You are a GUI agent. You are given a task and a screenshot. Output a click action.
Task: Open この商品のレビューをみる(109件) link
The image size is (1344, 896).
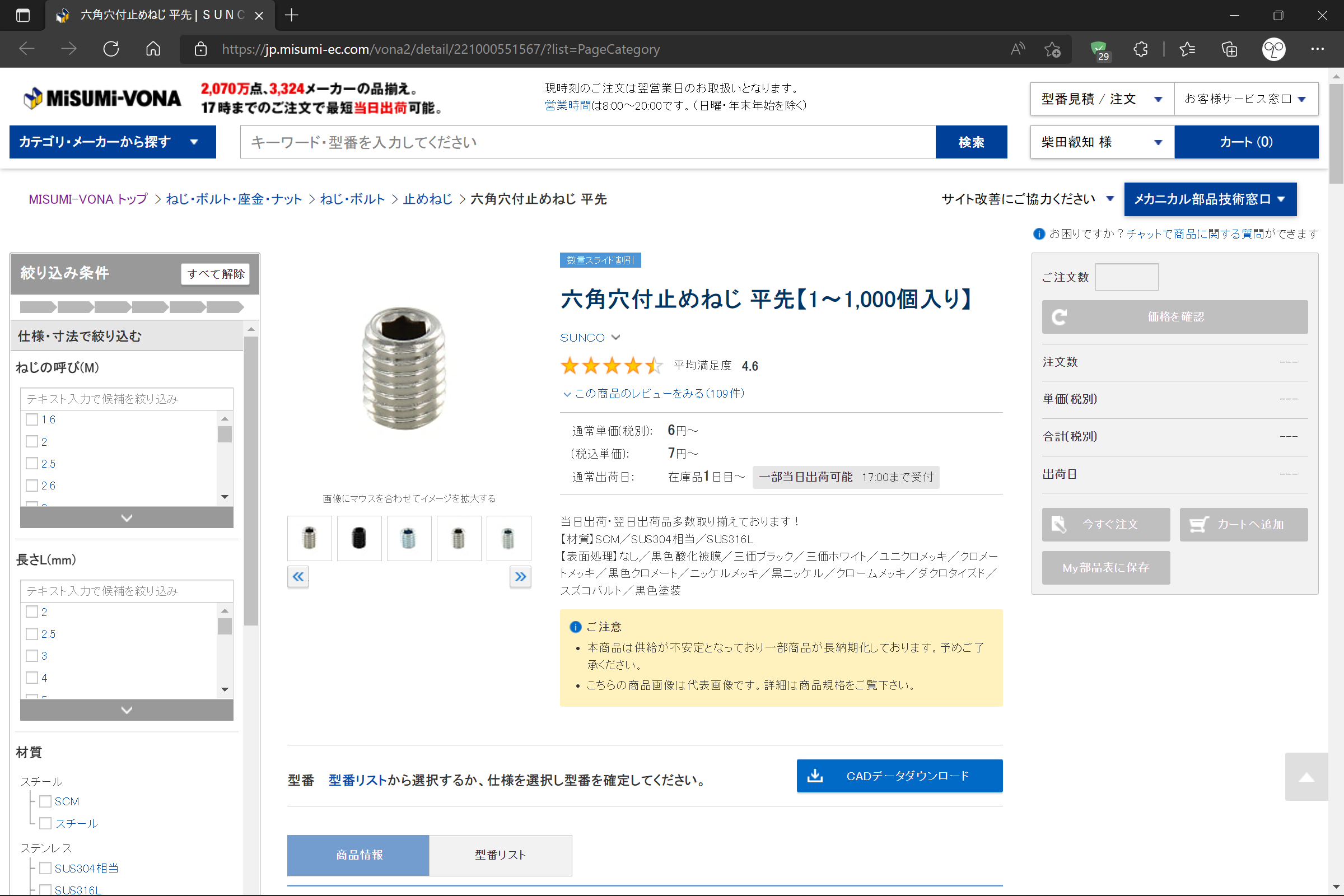pyautogui.click(x=659, y=393)
